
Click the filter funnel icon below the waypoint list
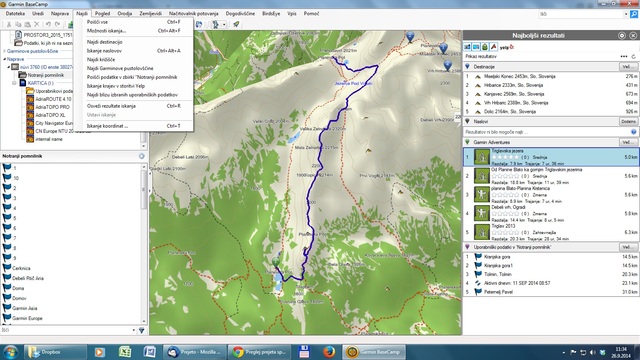(x=142, y=330)
